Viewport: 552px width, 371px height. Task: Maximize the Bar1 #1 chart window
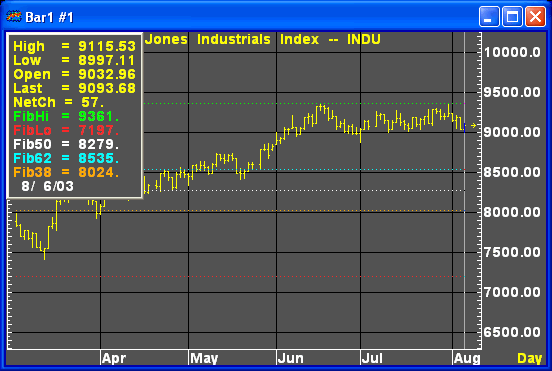512,17
